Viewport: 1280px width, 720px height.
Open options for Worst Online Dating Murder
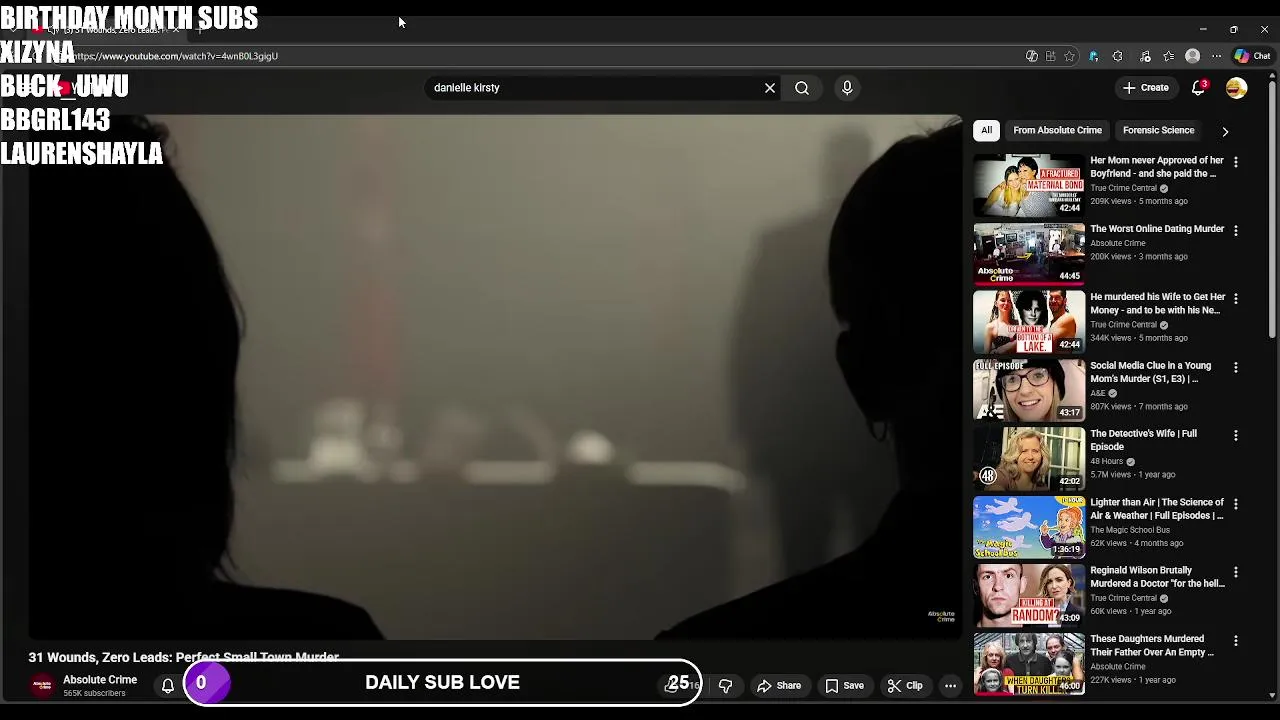1236,230
